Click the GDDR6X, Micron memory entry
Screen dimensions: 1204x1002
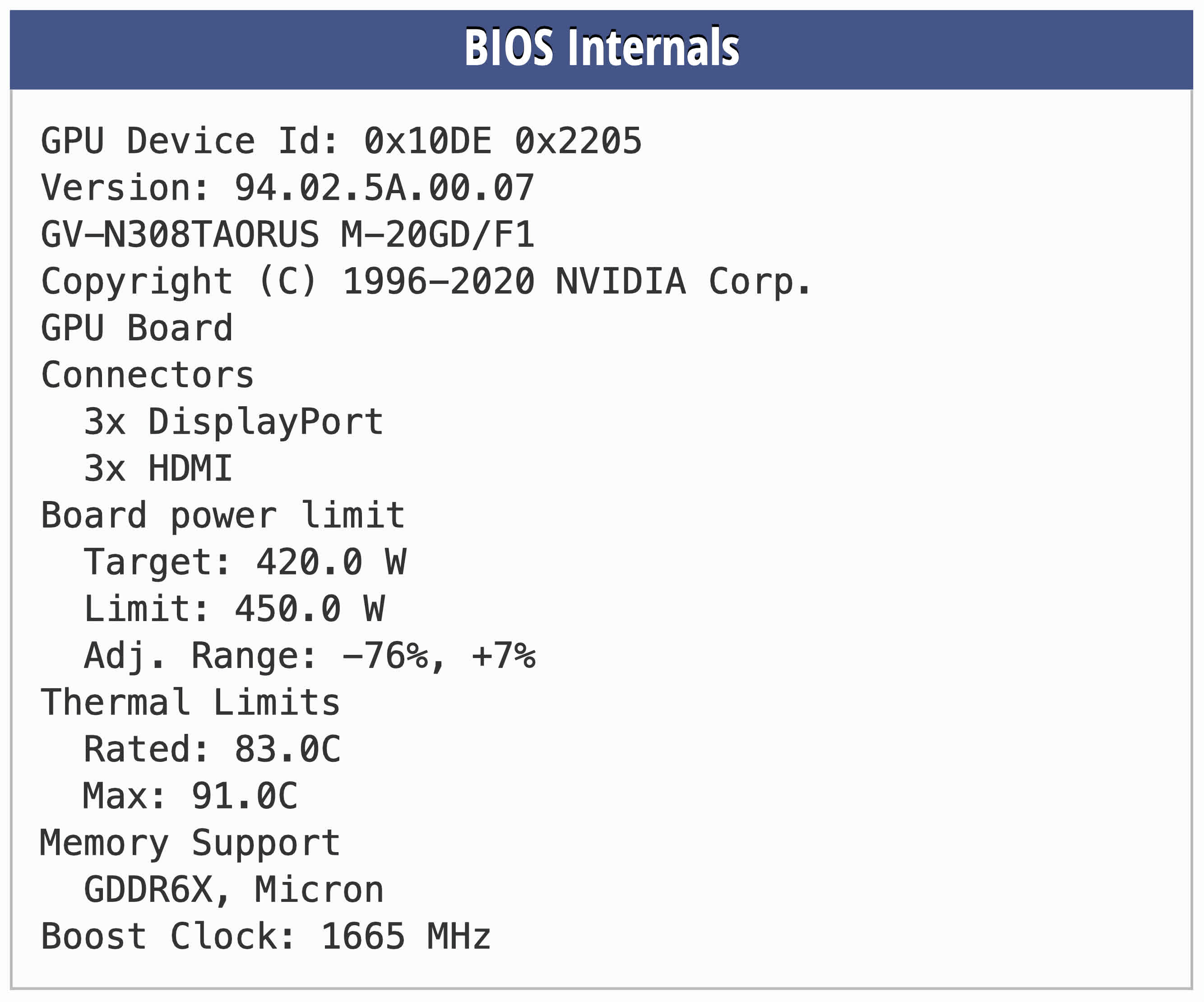[233, 889]
